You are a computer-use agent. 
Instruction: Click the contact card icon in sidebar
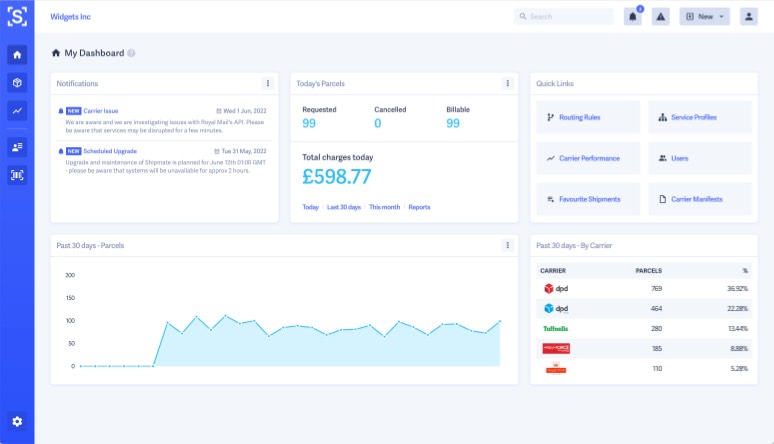pos(17,147)
